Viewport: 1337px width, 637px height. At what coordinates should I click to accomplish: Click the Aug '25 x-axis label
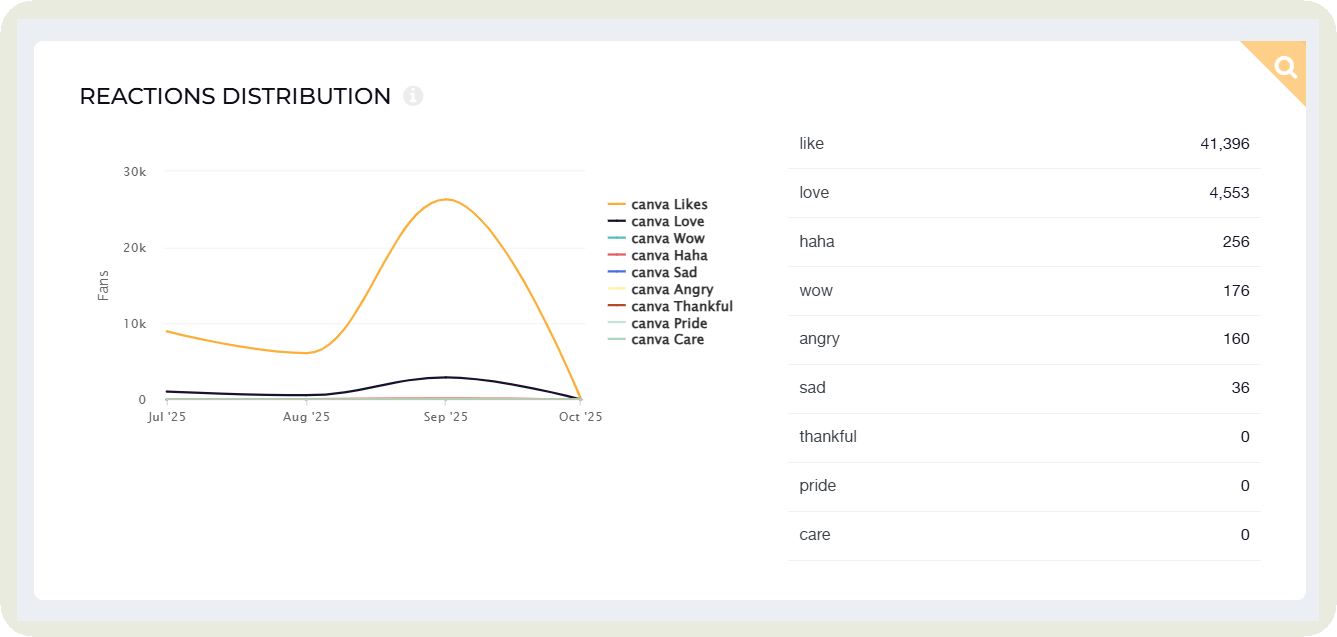pyautogui.click(x=306, y=417)
